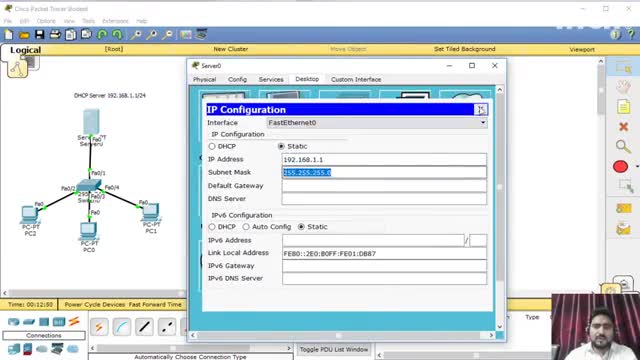Click the middle Zoom magnifier in toolbar

(151, 35)
